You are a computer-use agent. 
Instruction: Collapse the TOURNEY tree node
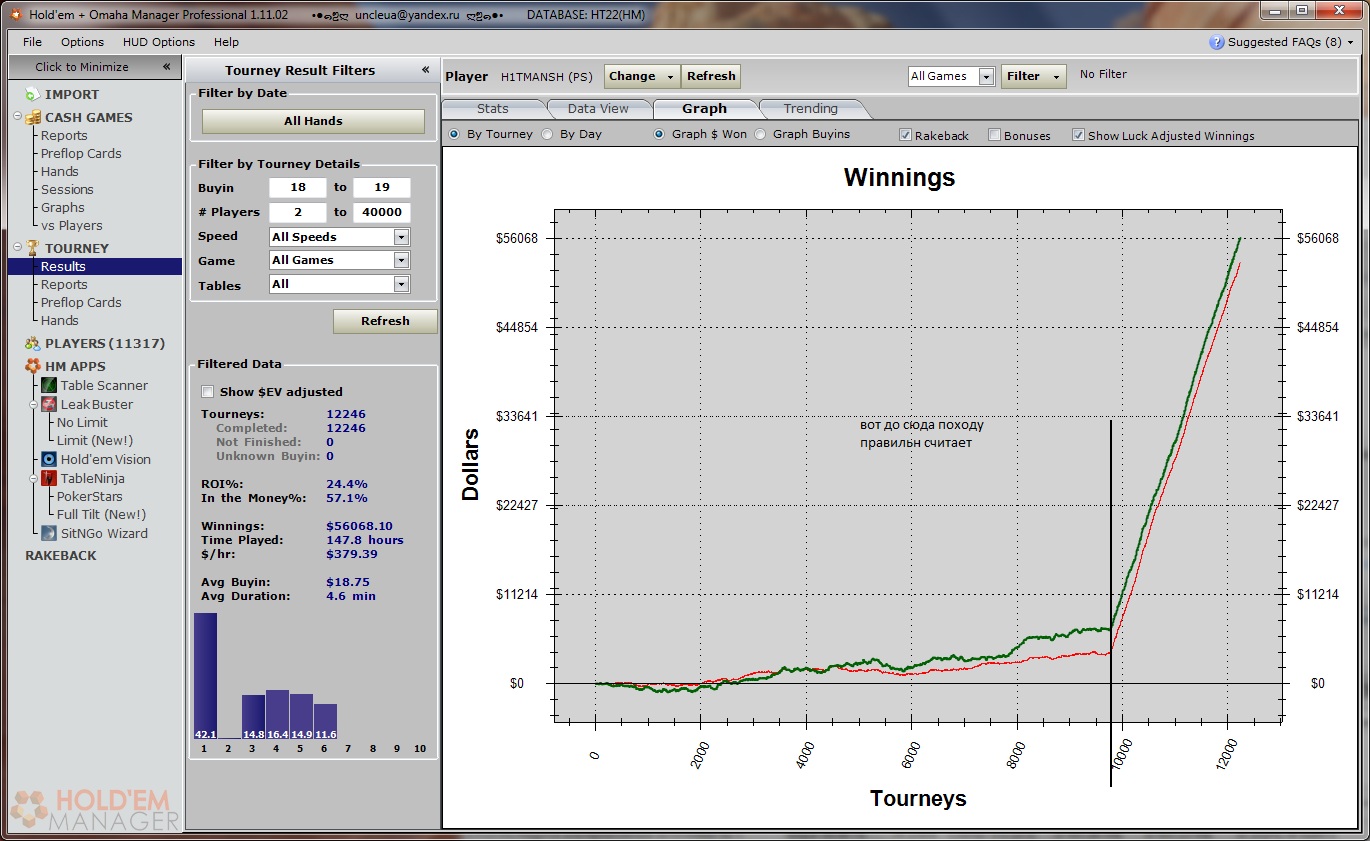(x=18, y=248)
